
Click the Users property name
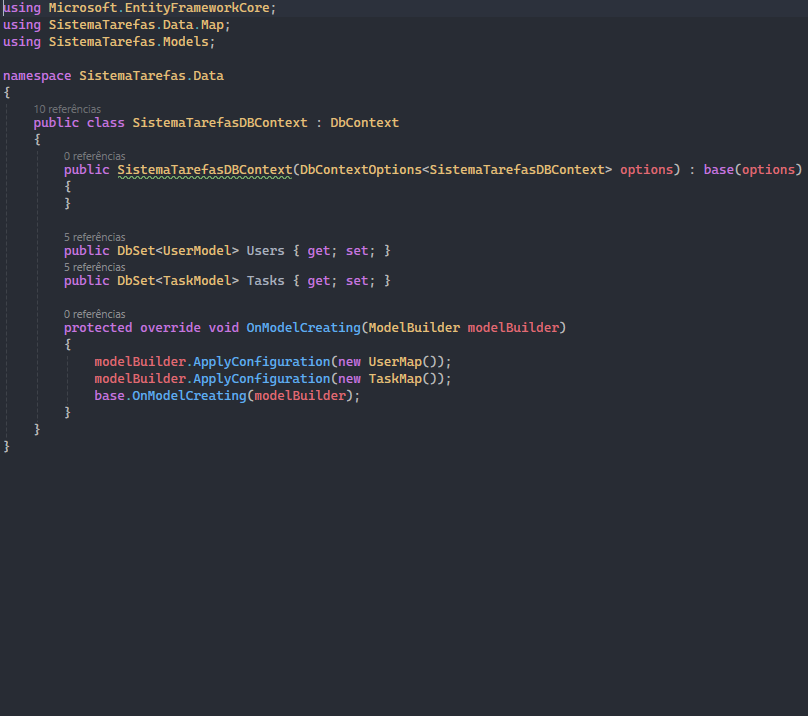265,251
